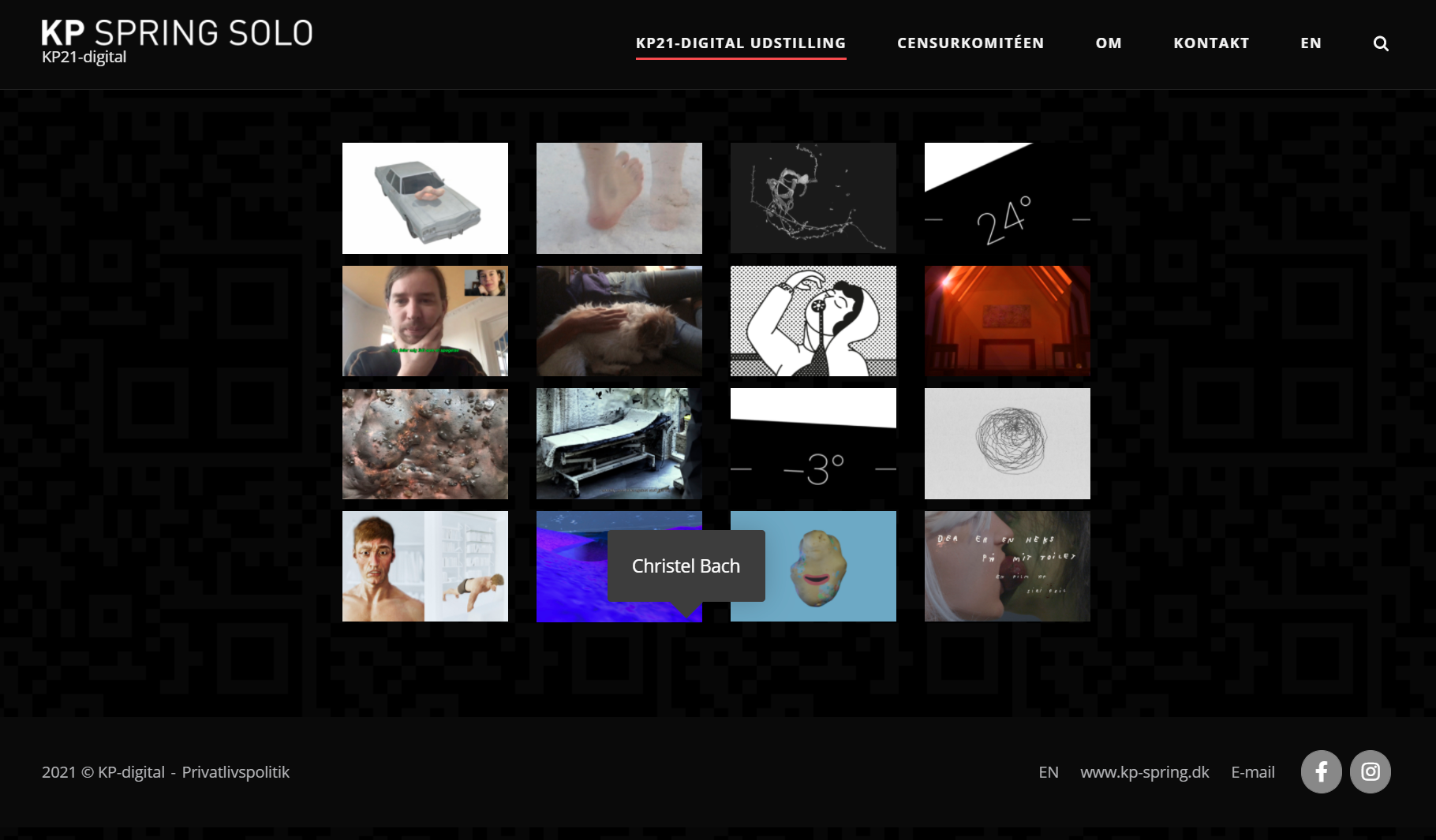Viewport: 1436px width, 840px height.
Task: Open the 24° artwork thumbnail
Action: tap(1008, 198)
